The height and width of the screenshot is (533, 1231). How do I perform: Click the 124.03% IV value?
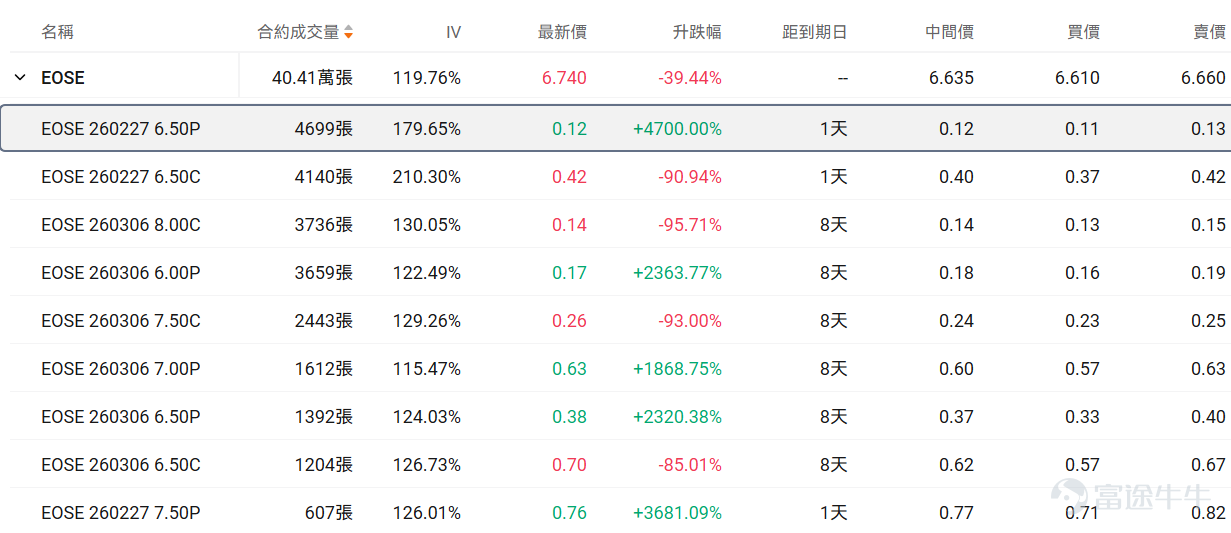click(427, 417)
